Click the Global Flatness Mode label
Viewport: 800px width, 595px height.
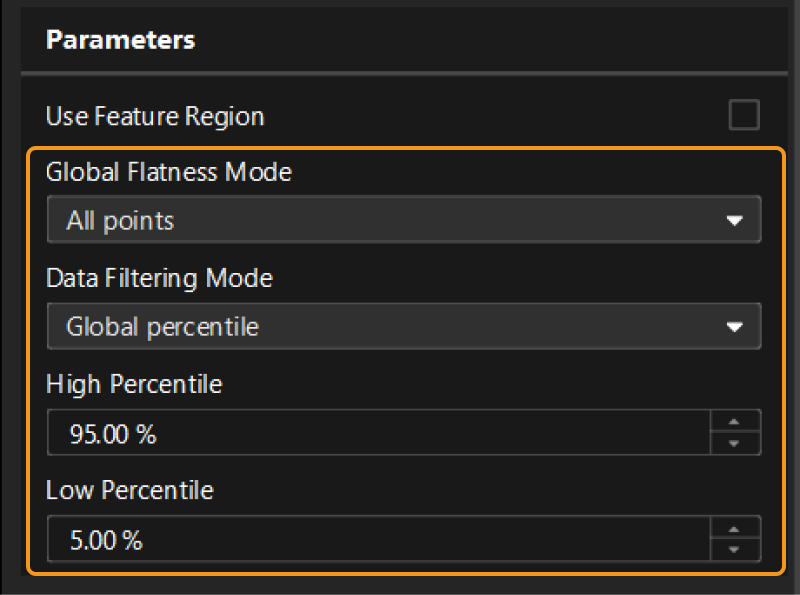pos(169,172)
